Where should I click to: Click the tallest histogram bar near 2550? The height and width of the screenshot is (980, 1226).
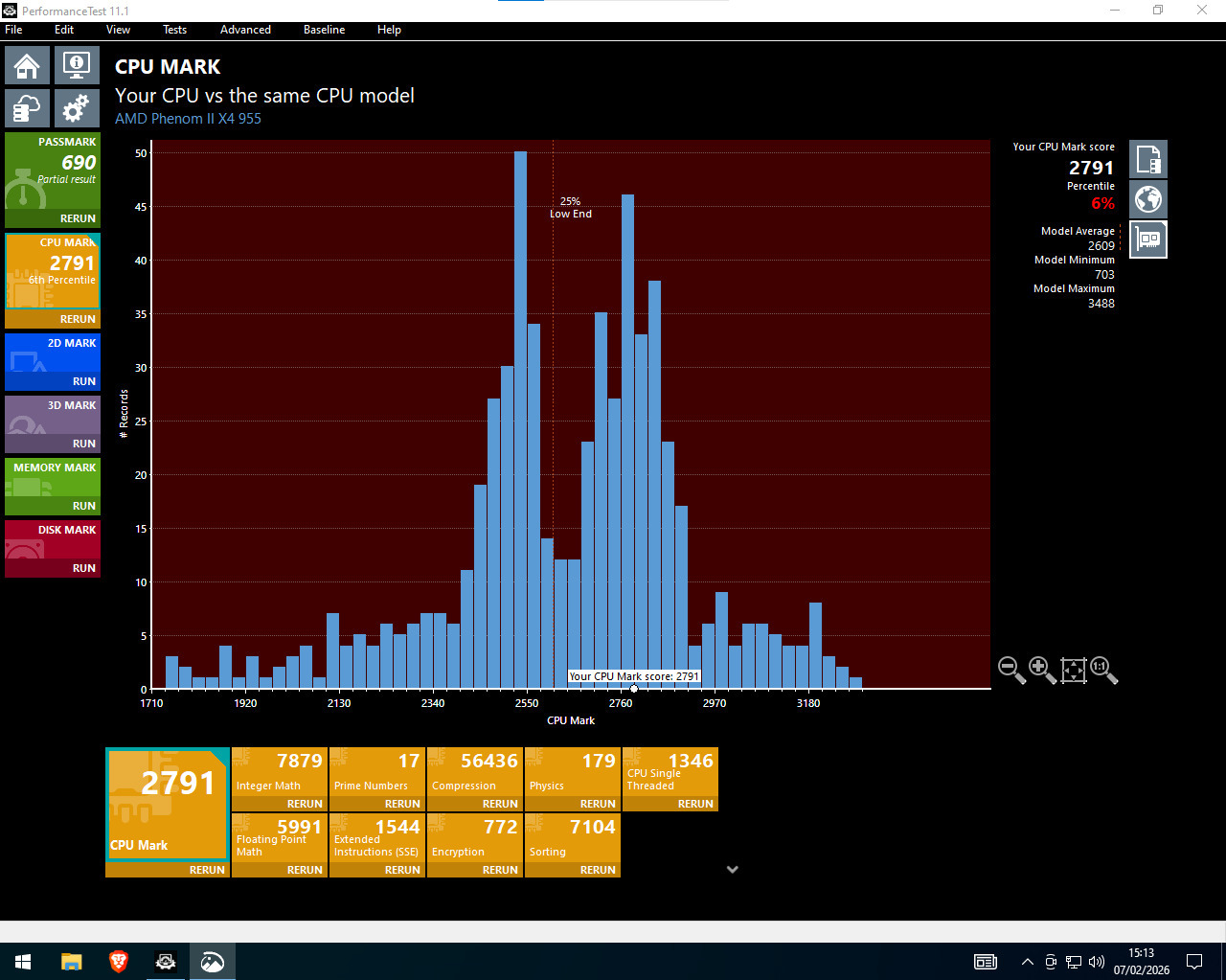tap(520, 420)
